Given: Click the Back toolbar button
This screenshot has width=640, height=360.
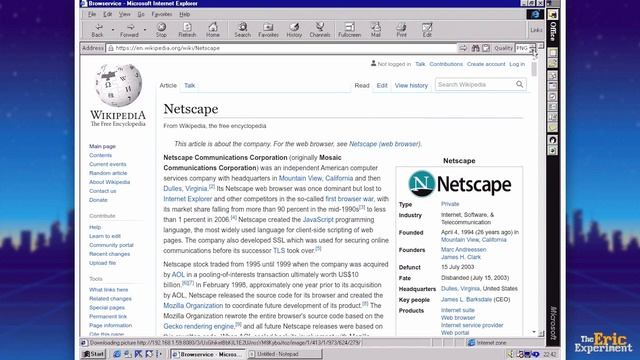Looking at the screenshot, I should point(98,30).
